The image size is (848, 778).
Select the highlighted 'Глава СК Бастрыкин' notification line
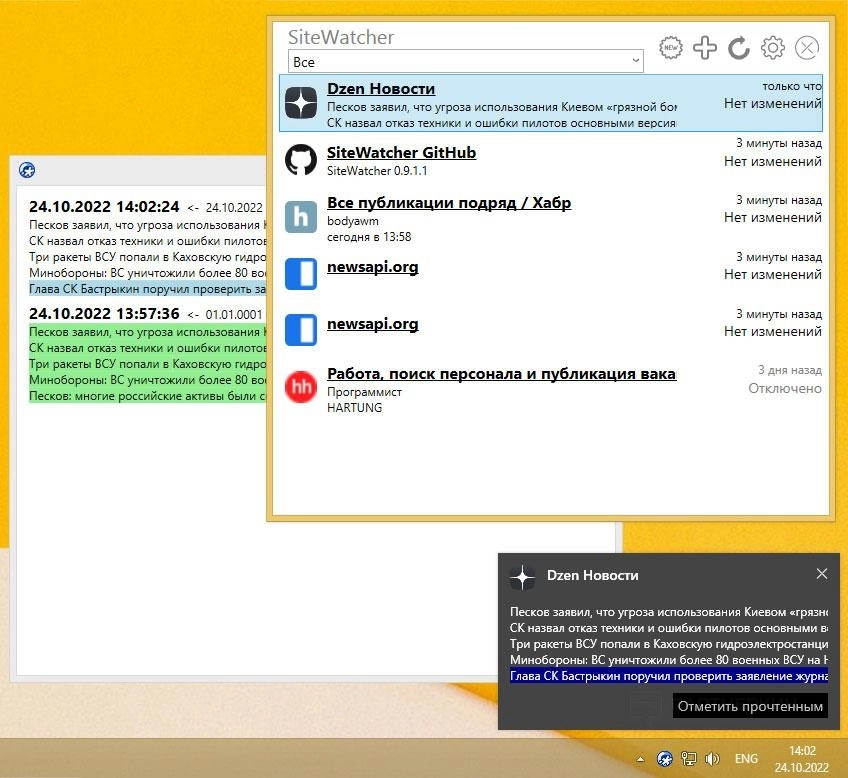[668, 677]
